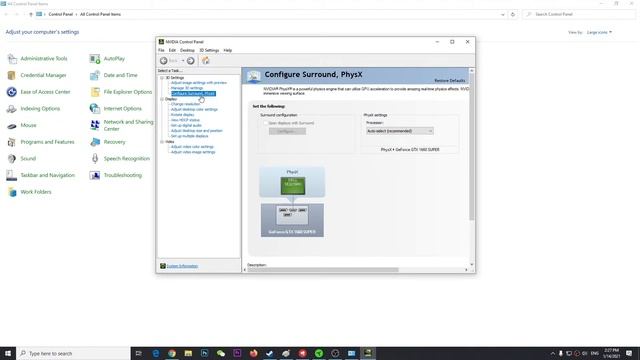The image size is (640, 360).
Task: Open the Desktop menu
Action: point(187,50)
